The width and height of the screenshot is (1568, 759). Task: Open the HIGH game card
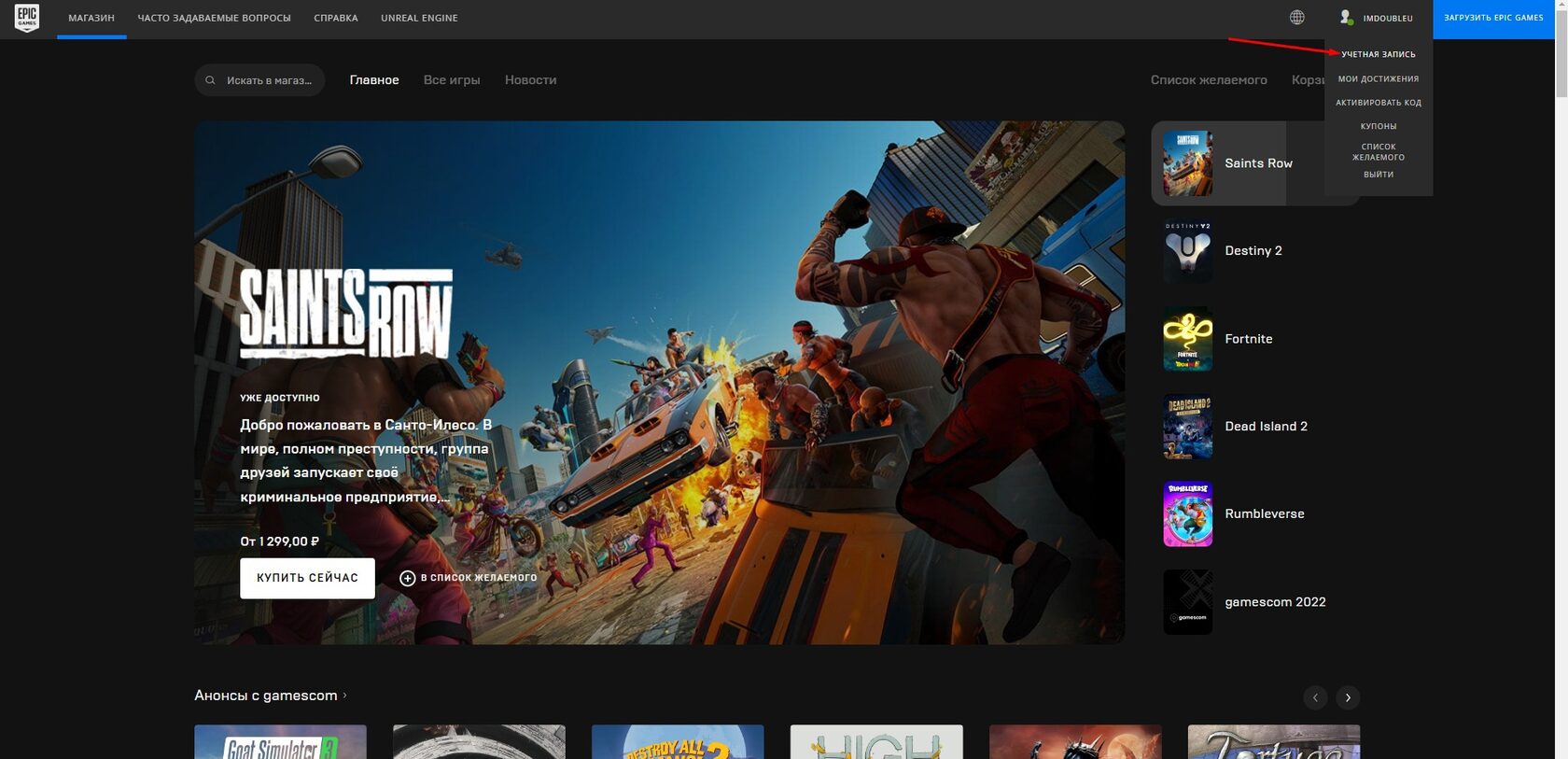pos(876,742)
